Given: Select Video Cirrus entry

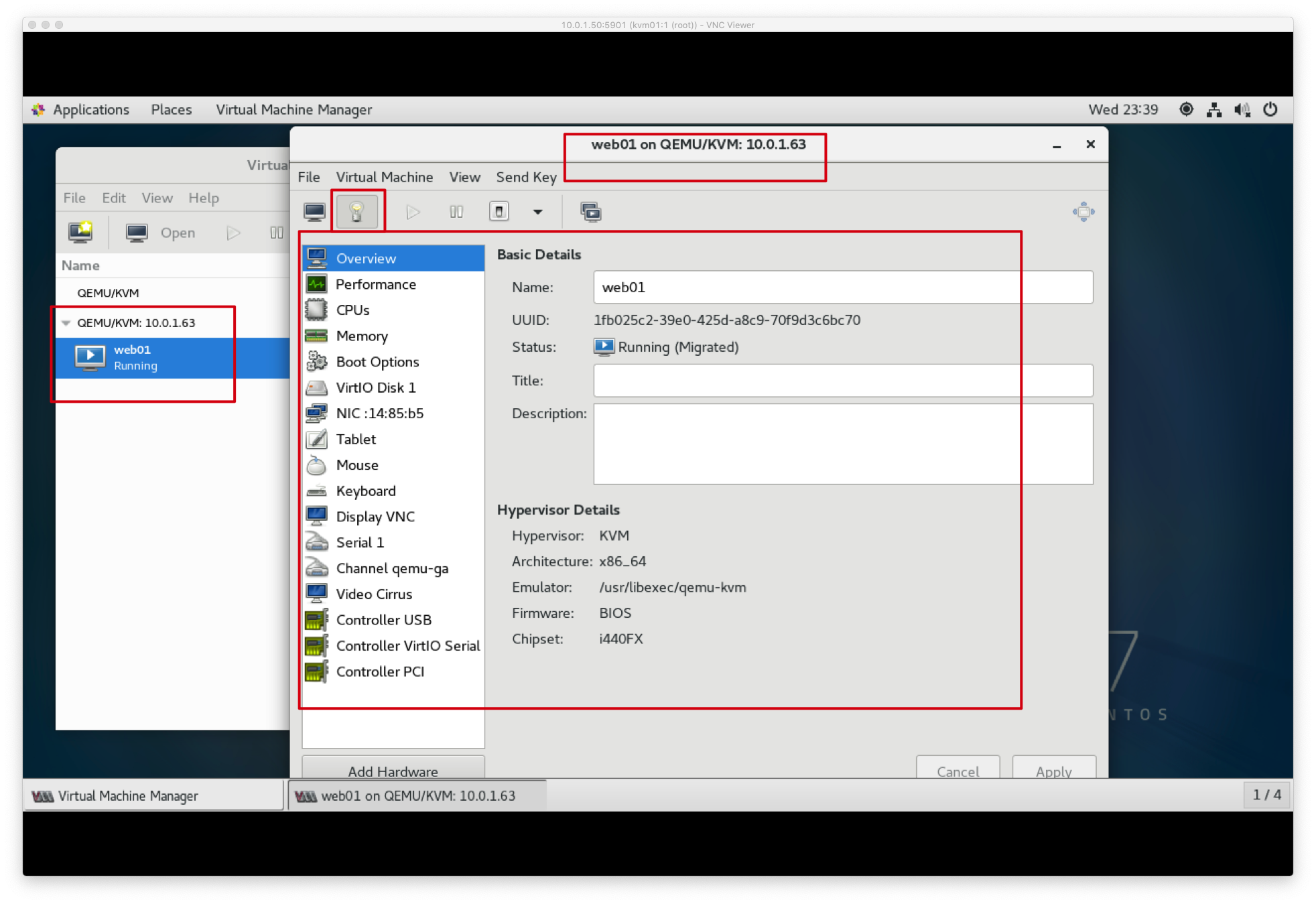Looking at the screenshot, I should pyautogui.click(x=393, y=594).
